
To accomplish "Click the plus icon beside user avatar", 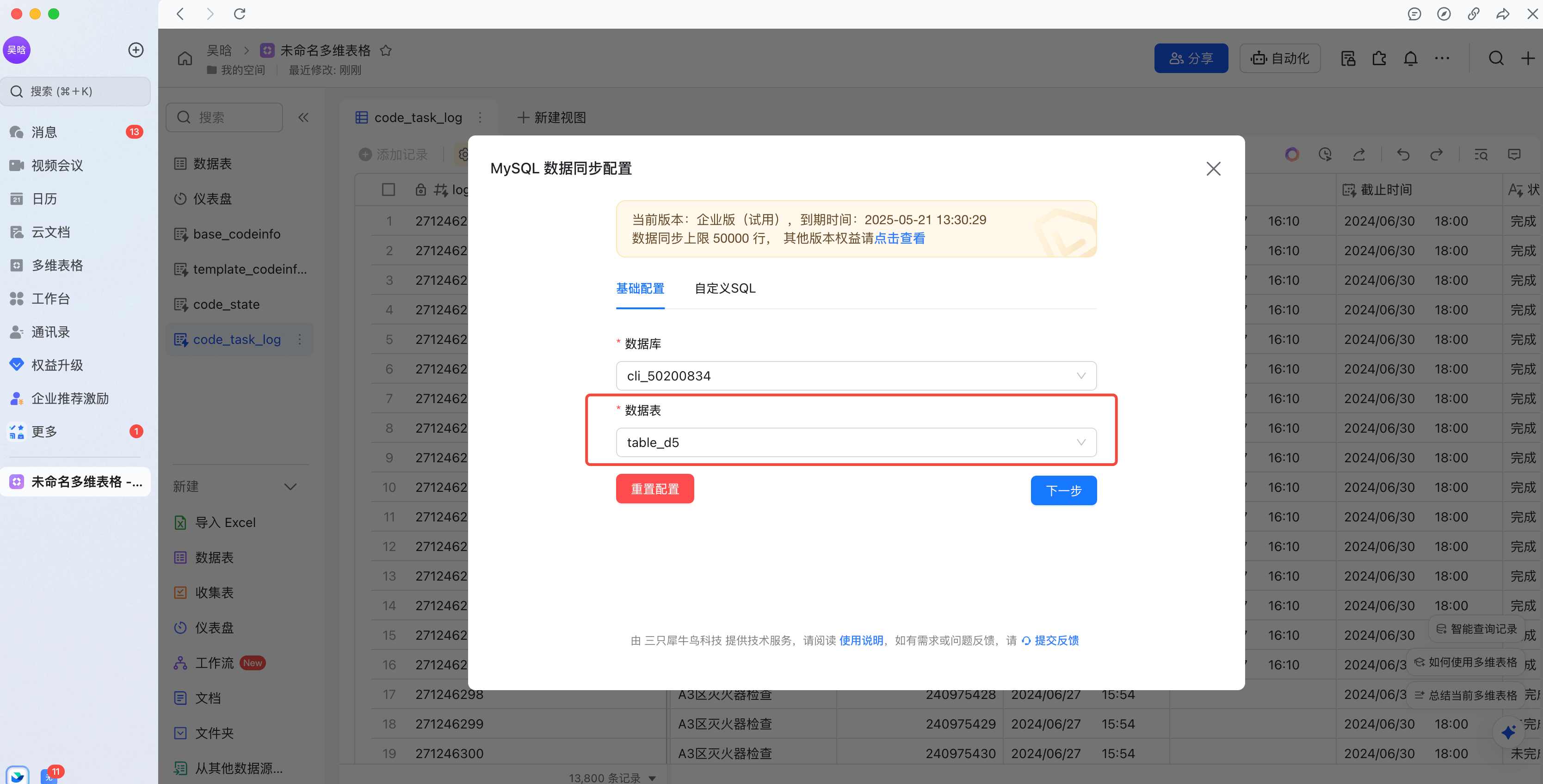I will [x=136, y=49].
